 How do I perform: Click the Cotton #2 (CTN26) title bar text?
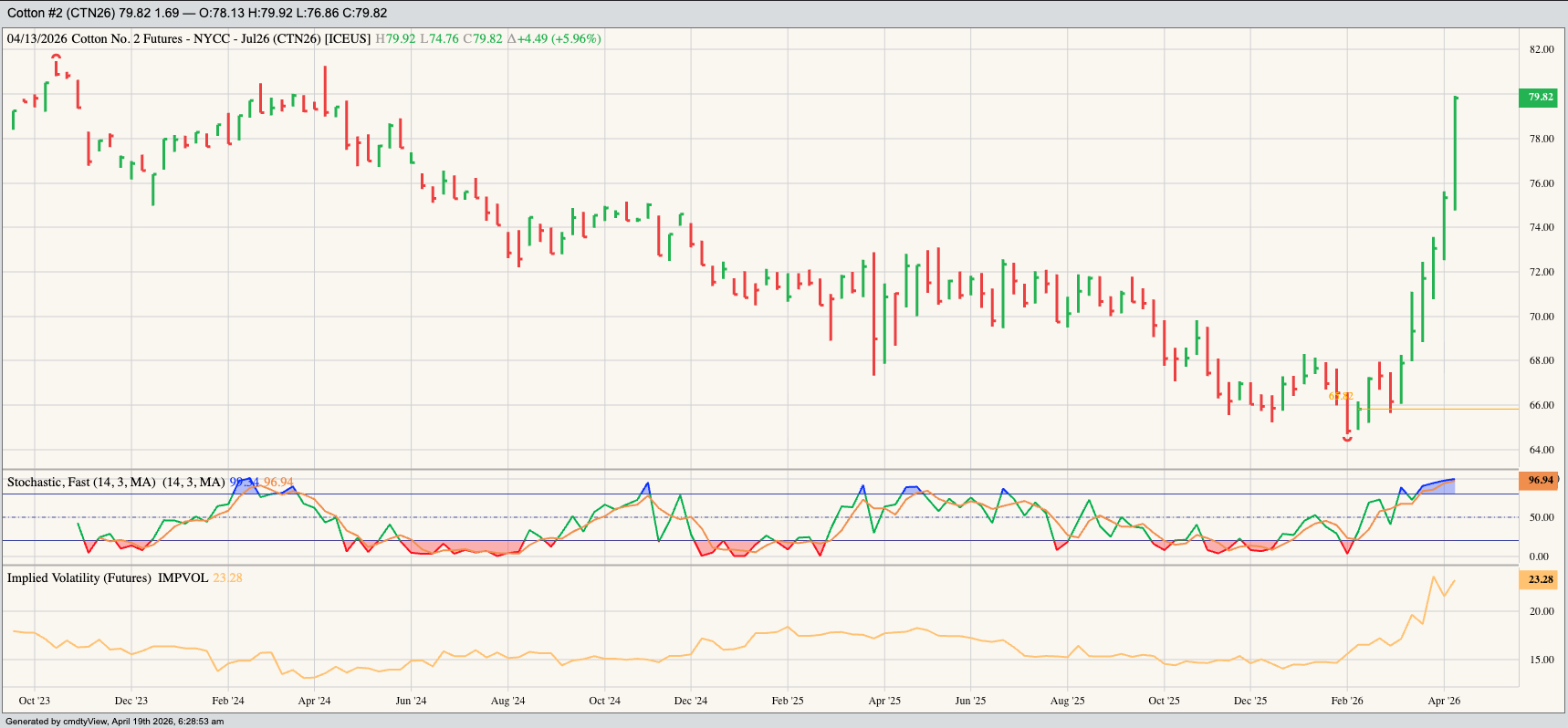tap(196, 13)
